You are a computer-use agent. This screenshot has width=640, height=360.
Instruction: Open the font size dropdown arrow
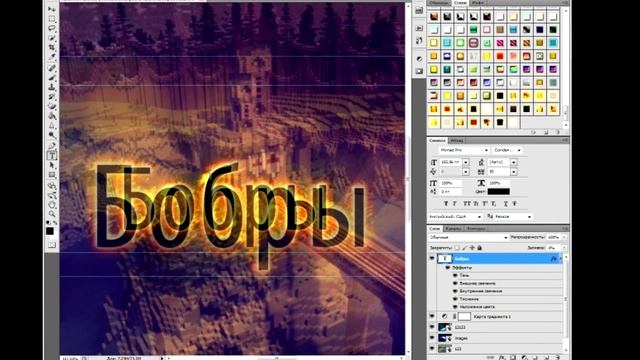pos(466,162)
